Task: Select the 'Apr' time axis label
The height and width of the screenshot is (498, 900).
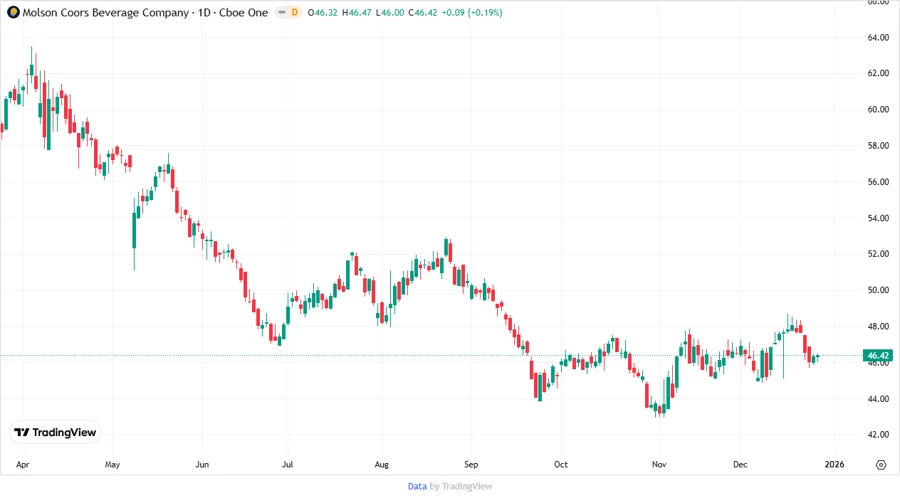Action: tap(22, 465)
